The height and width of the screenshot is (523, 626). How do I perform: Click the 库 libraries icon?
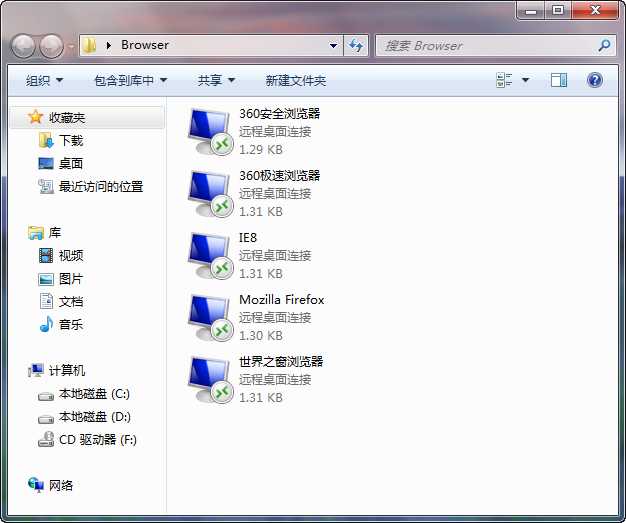click(x=36, y=233)
